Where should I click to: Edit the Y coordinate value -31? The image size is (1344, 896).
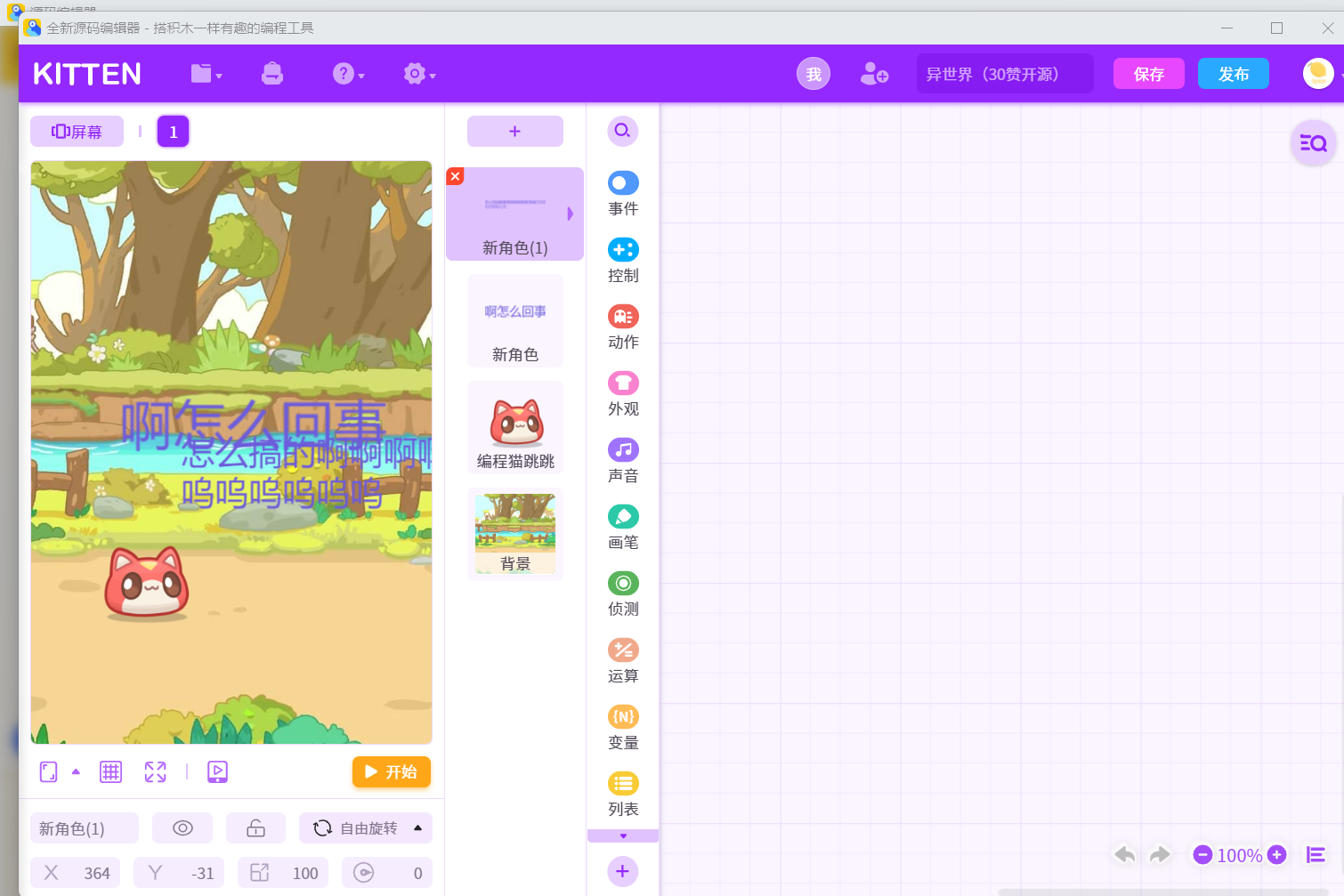pos(179,873)
